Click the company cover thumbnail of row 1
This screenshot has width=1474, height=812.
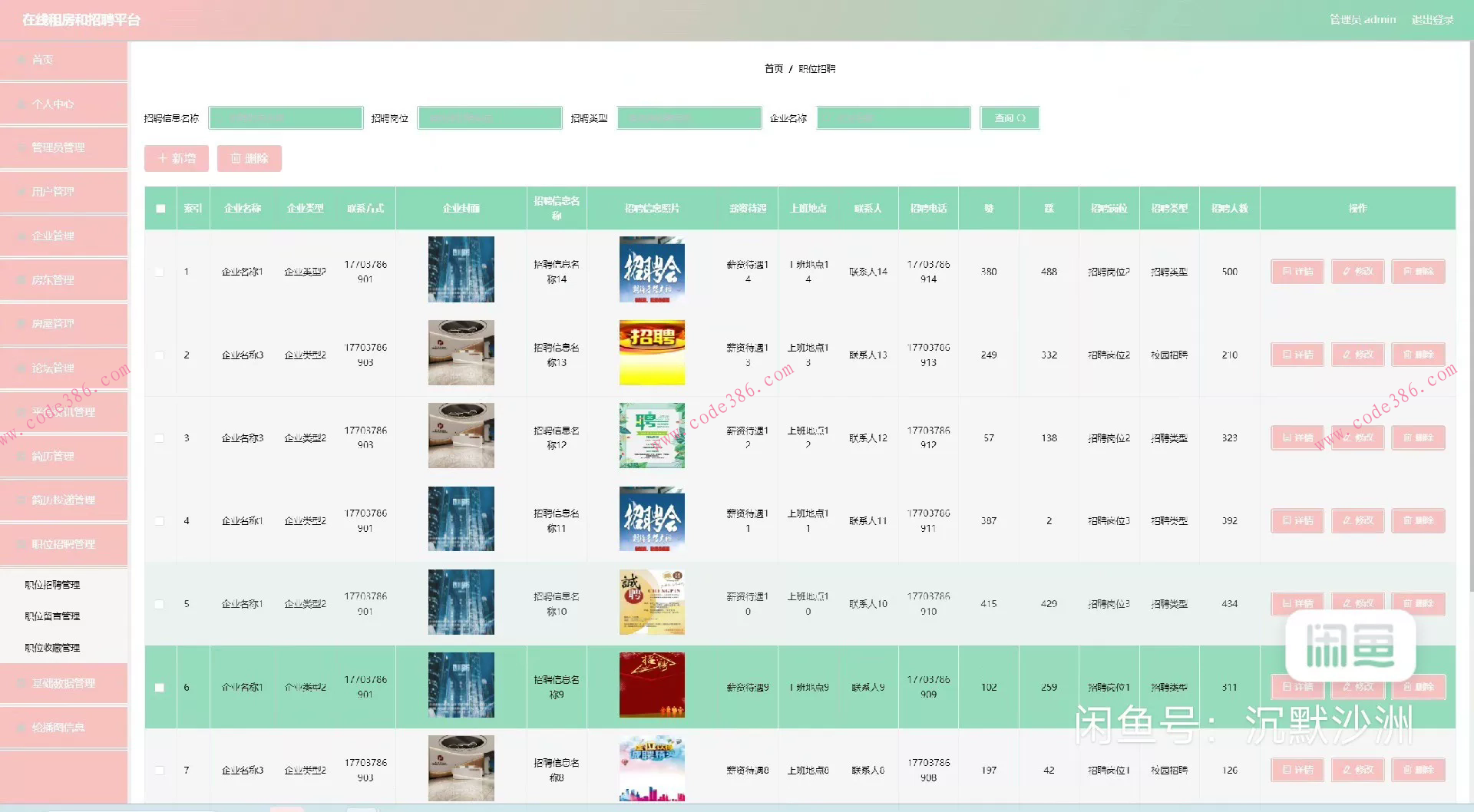[x=461, y=269]
